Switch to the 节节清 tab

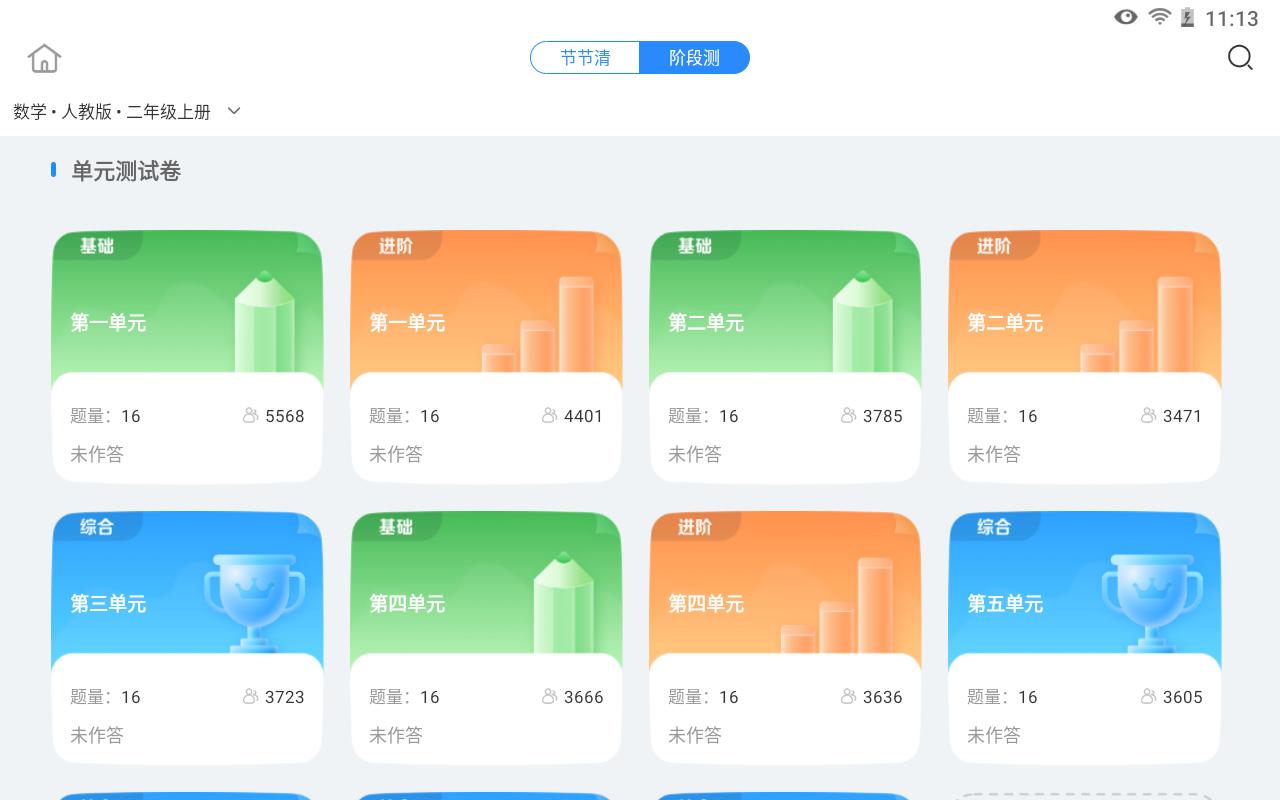585,58
